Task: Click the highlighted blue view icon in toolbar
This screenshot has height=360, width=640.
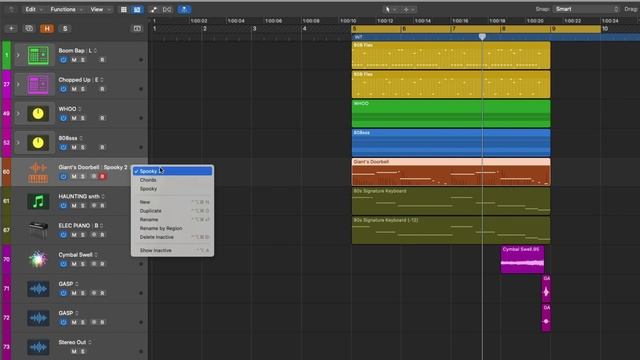Action: point(137,9)
